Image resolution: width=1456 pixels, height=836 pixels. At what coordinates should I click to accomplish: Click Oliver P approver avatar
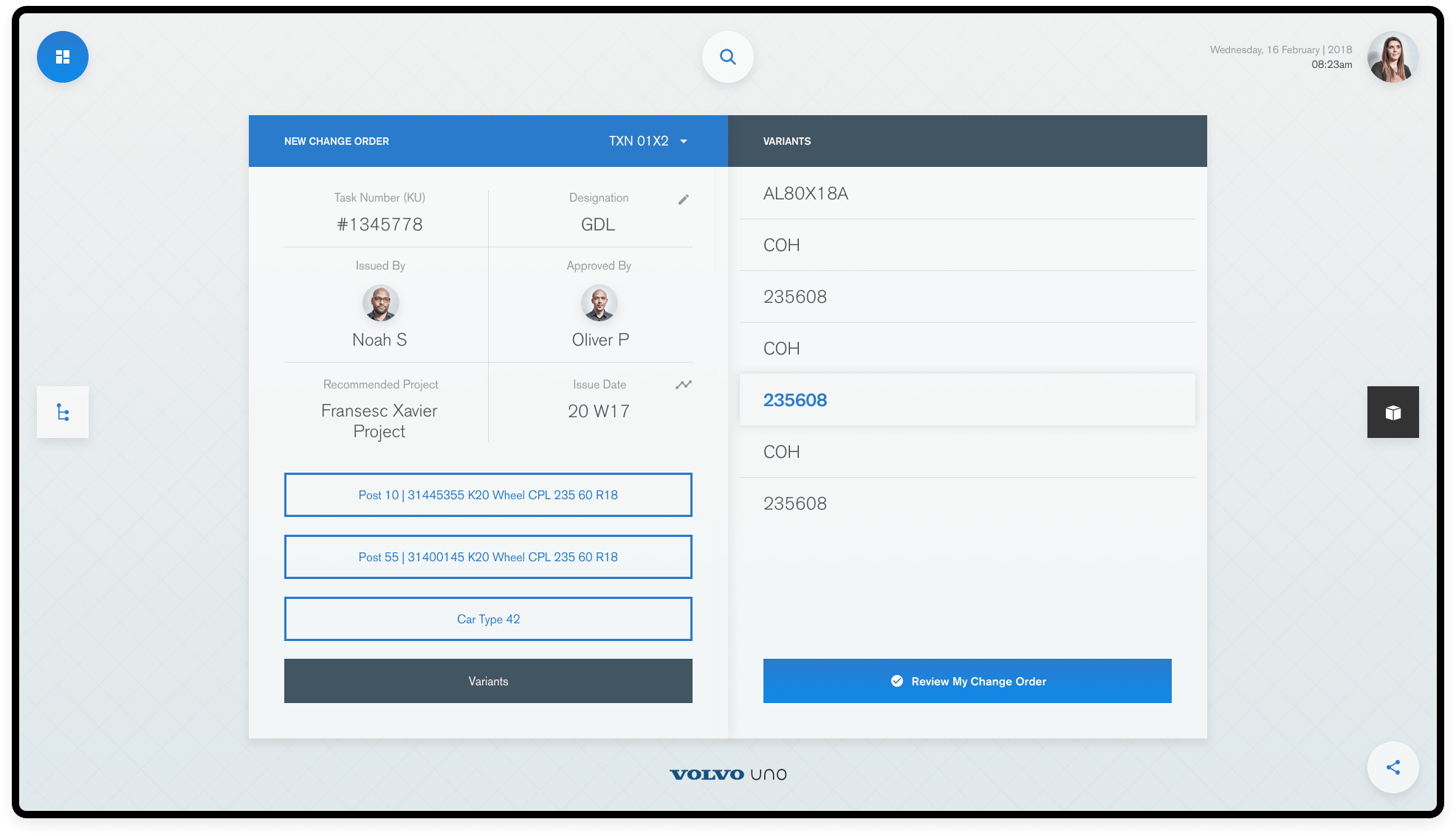point(599,304)
